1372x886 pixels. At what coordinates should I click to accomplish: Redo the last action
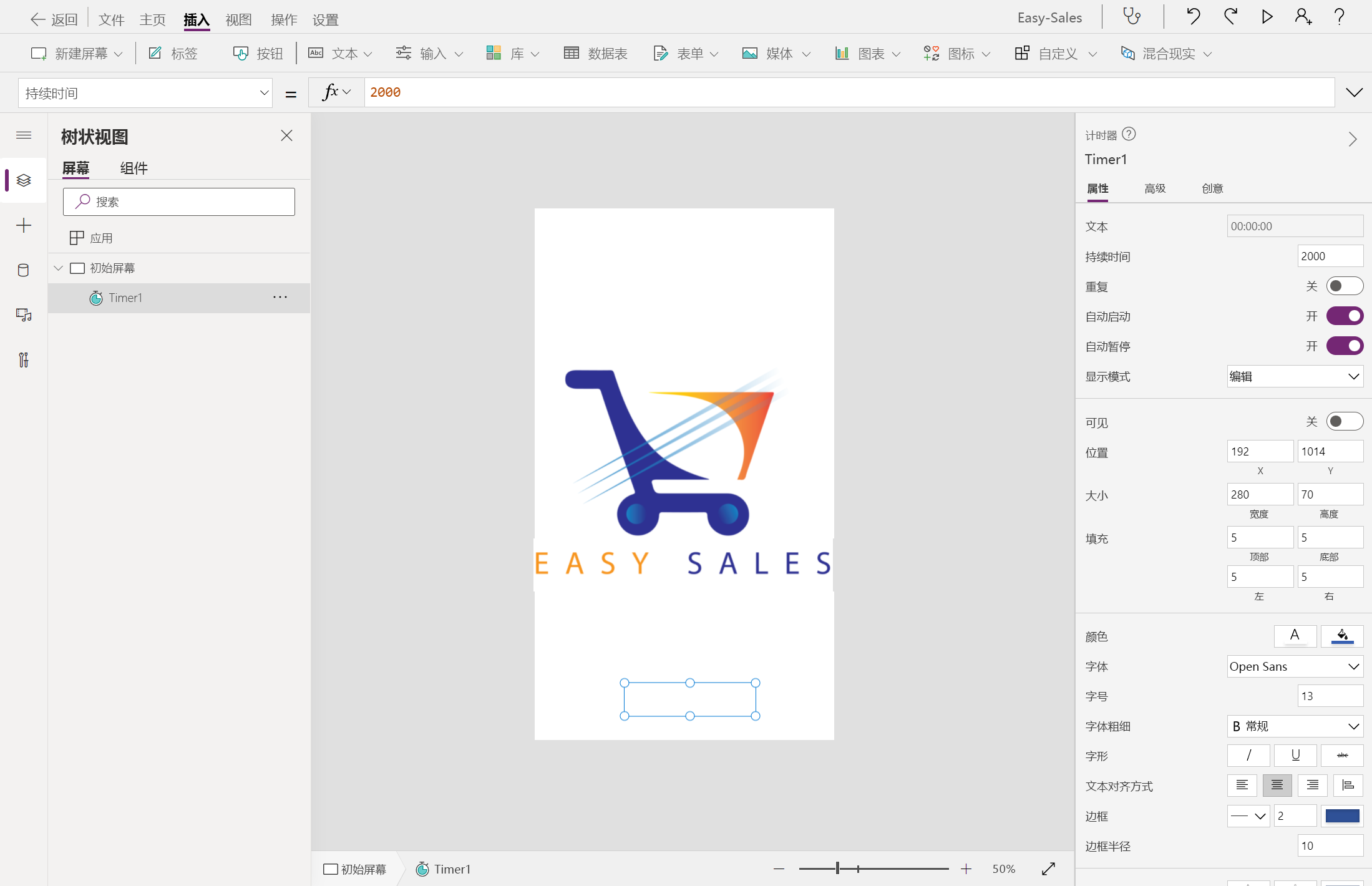(x=1230, y=17)
